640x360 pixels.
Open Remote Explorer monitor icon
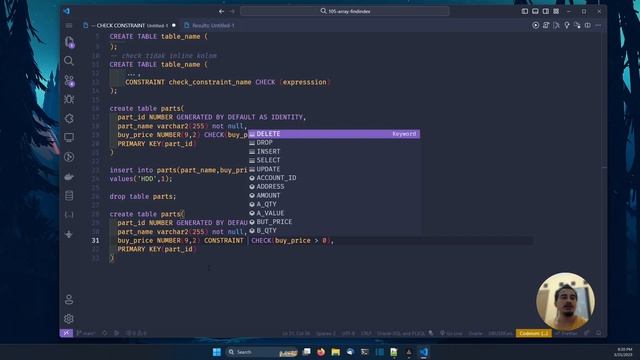pos(69,138)
